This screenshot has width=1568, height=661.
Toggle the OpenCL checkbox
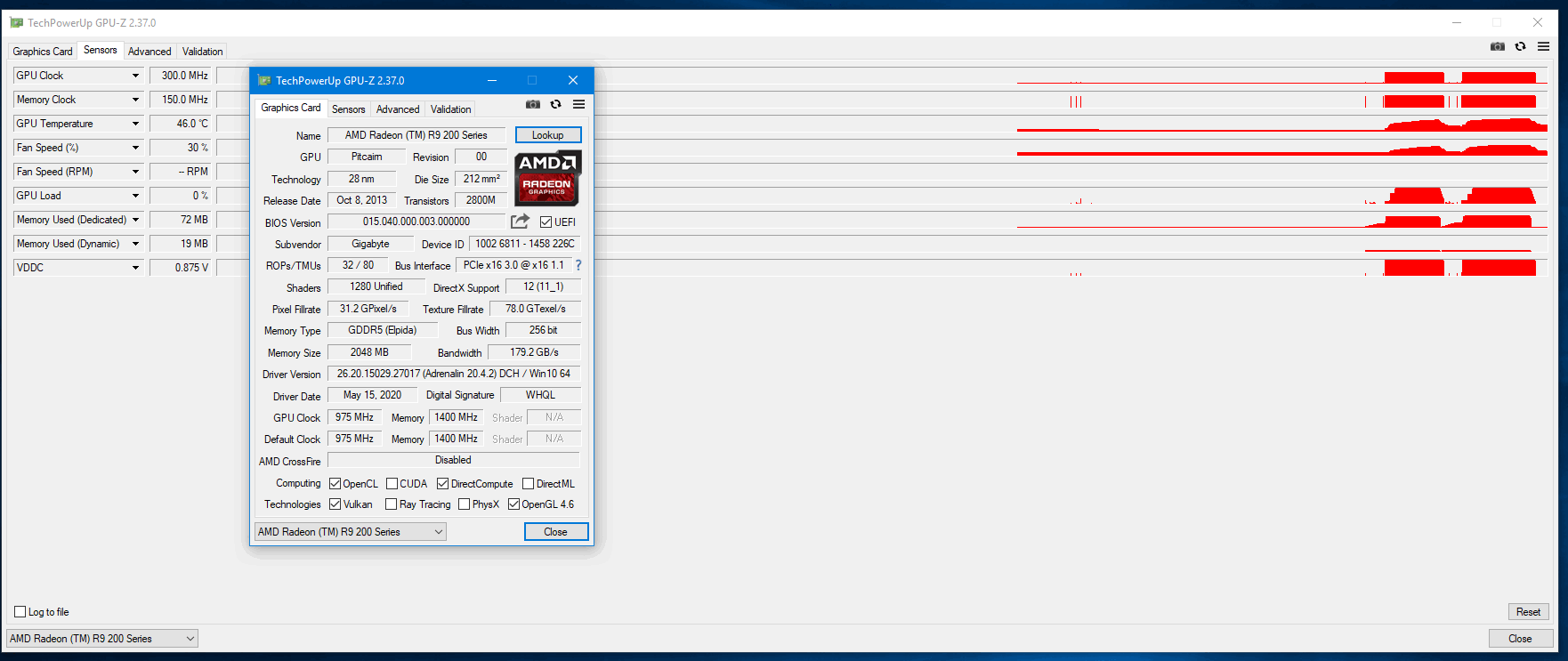pos(335,484)
